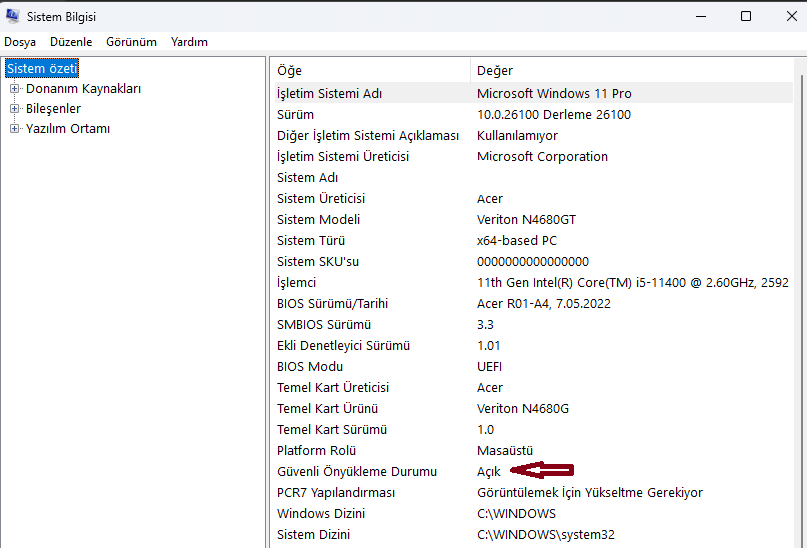Viewport: 807px width, 548px height.
Task: Select the İşletim Sistemi Adı row
Action: pos(534,94)
